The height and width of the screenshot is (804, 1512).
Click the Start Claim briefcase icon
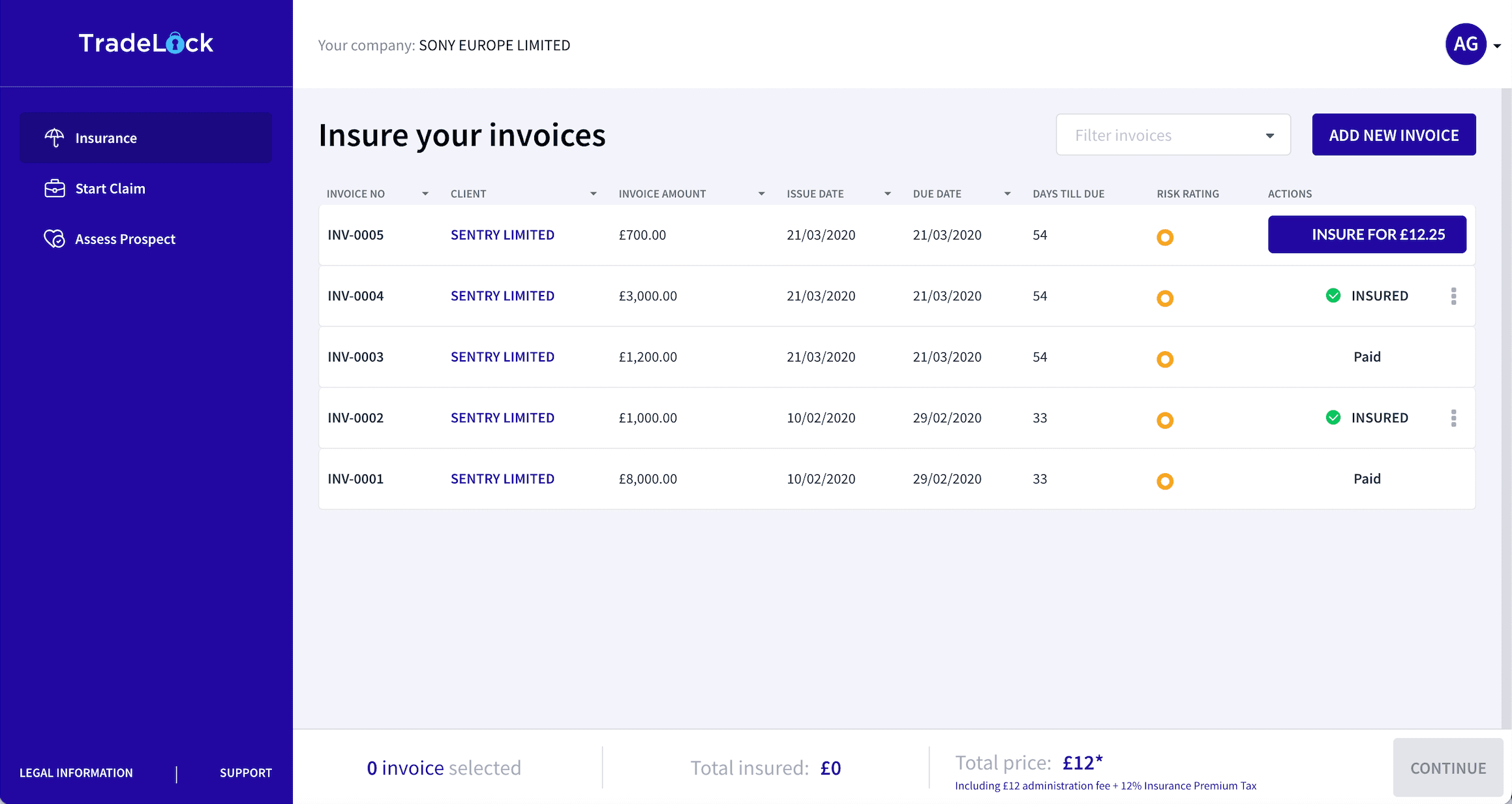tap(54, 189)
